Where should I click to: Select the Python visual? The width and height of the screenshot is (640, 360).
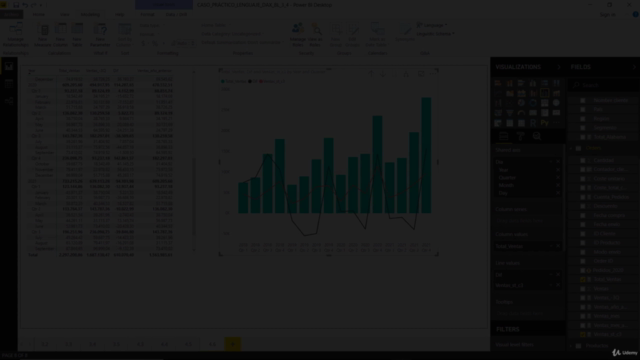coord(544,123)
